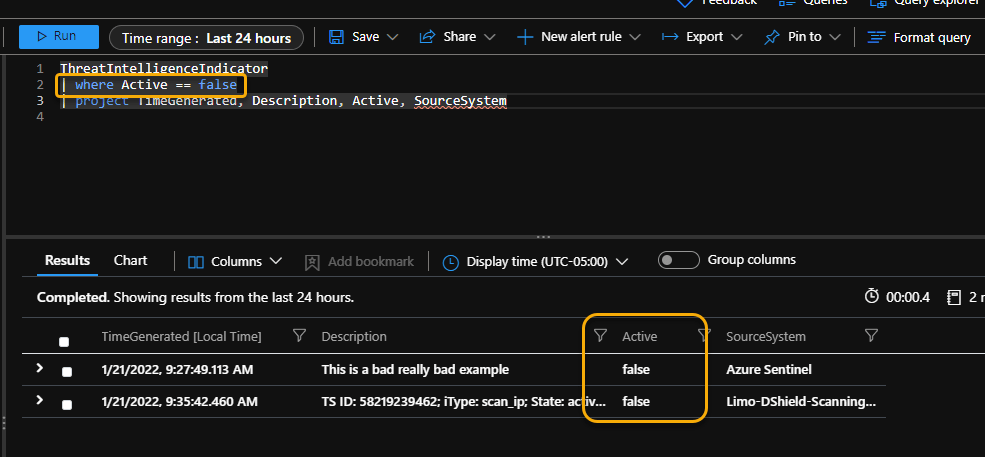
Task: Click the query duration stopwatch icon
Action: coord(872,296)
